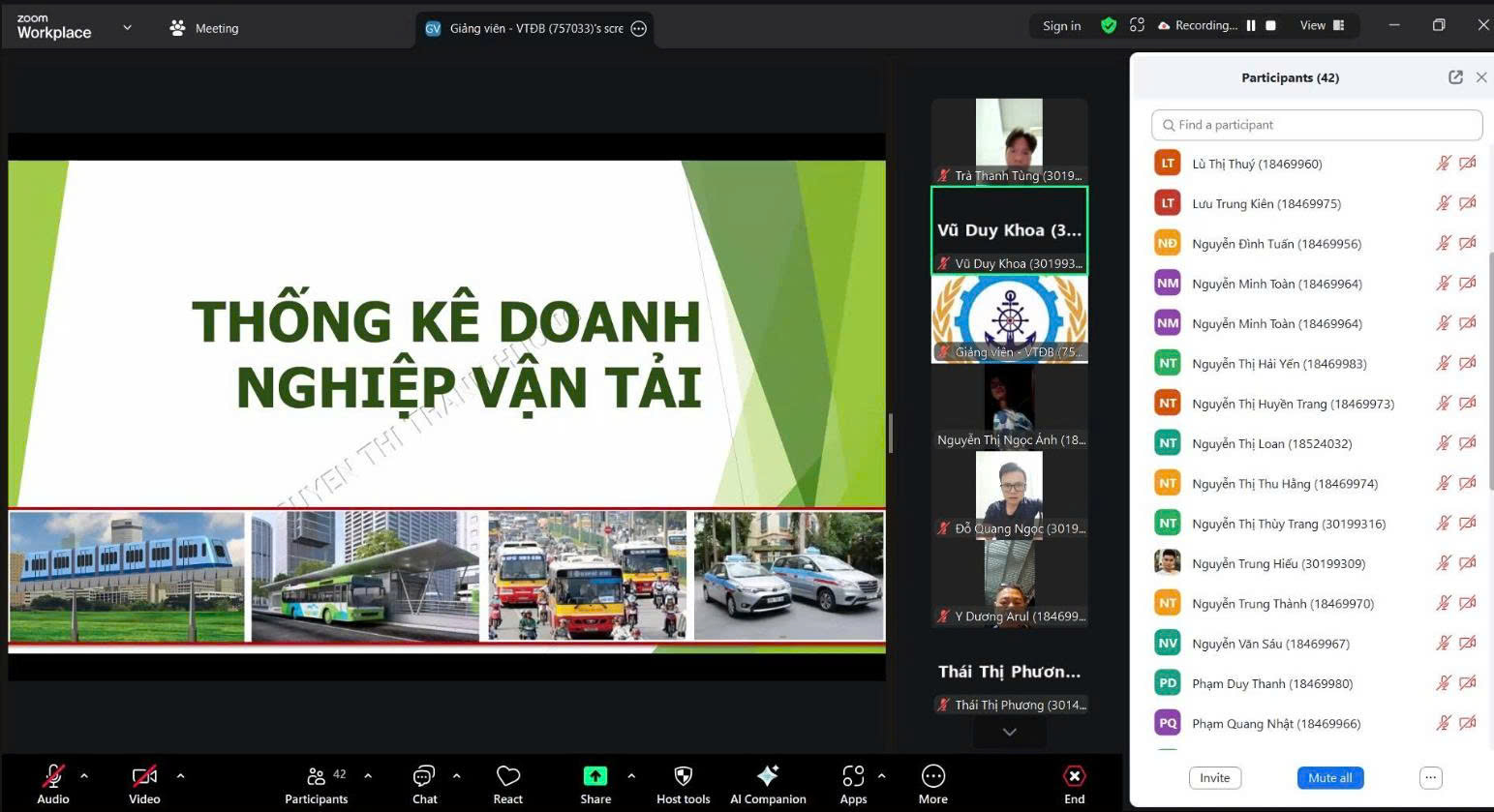
Task: Open Host tools shield icon
Action: coord(683,776)
